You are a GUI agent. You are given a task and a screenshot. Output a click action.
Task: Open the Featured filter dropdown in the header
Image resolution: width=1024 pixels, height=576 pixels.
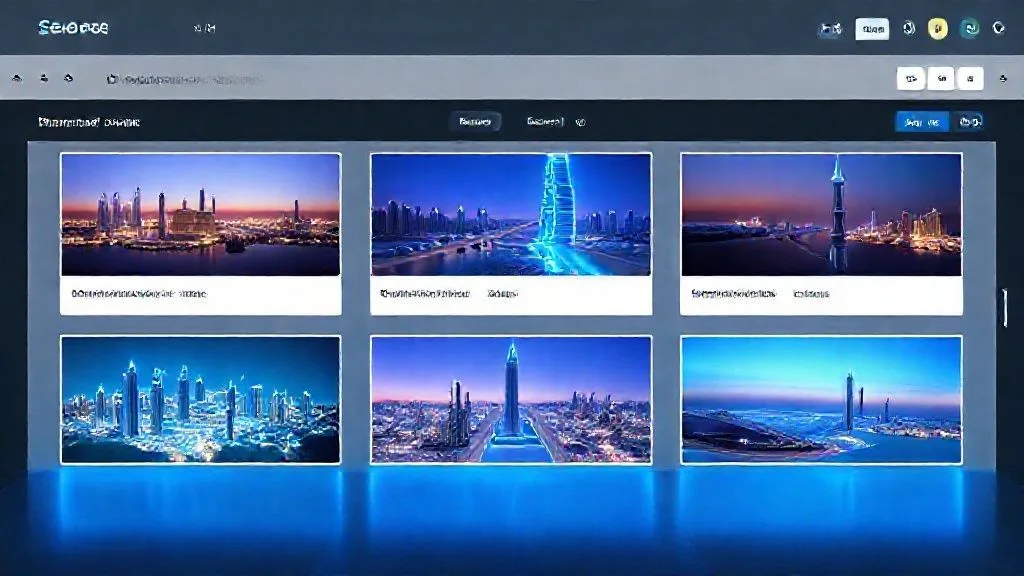click(475, 120)
